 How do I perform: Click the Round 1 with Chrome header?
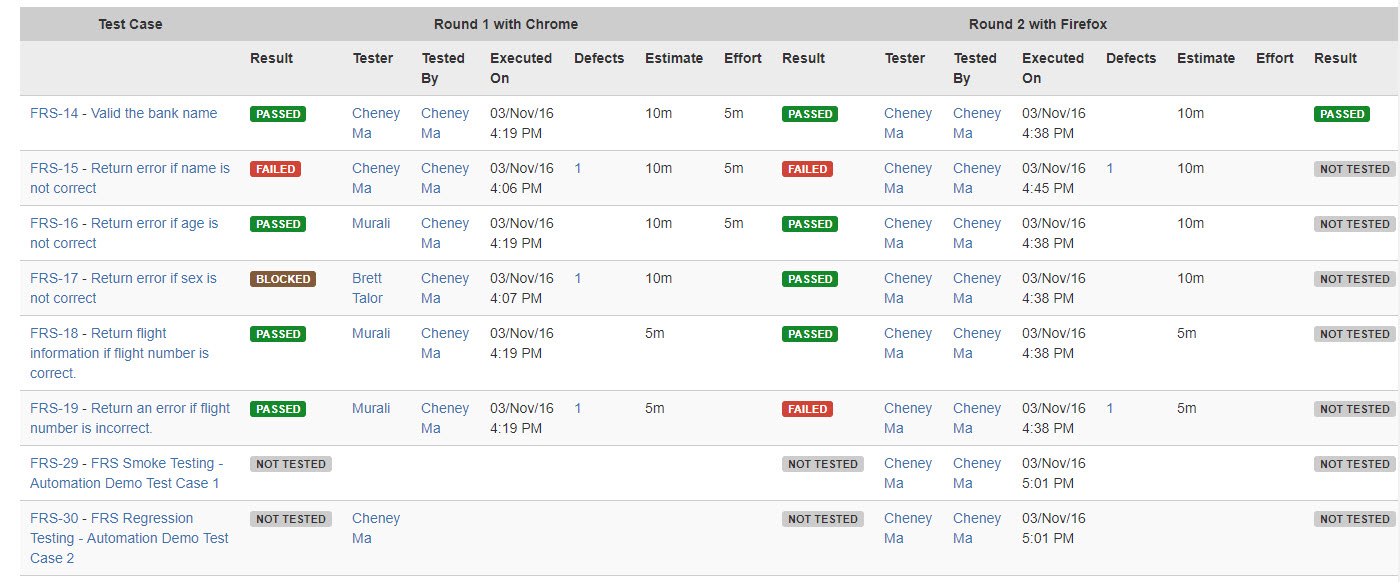click(x=505, y=24)
